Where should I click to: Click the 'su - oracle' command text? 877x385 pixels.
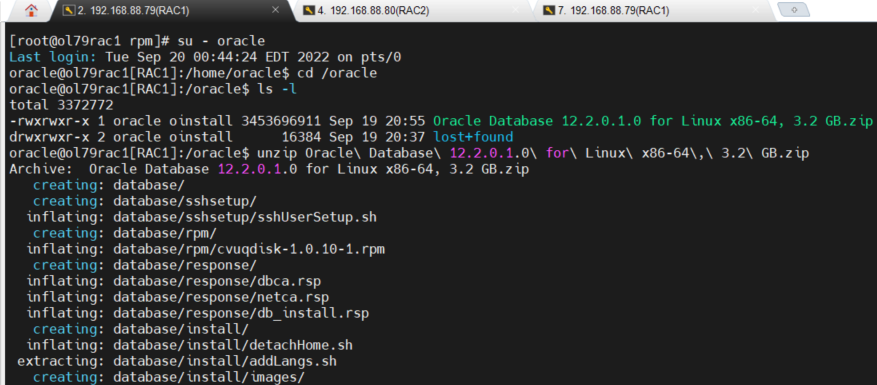pos(221,41)
